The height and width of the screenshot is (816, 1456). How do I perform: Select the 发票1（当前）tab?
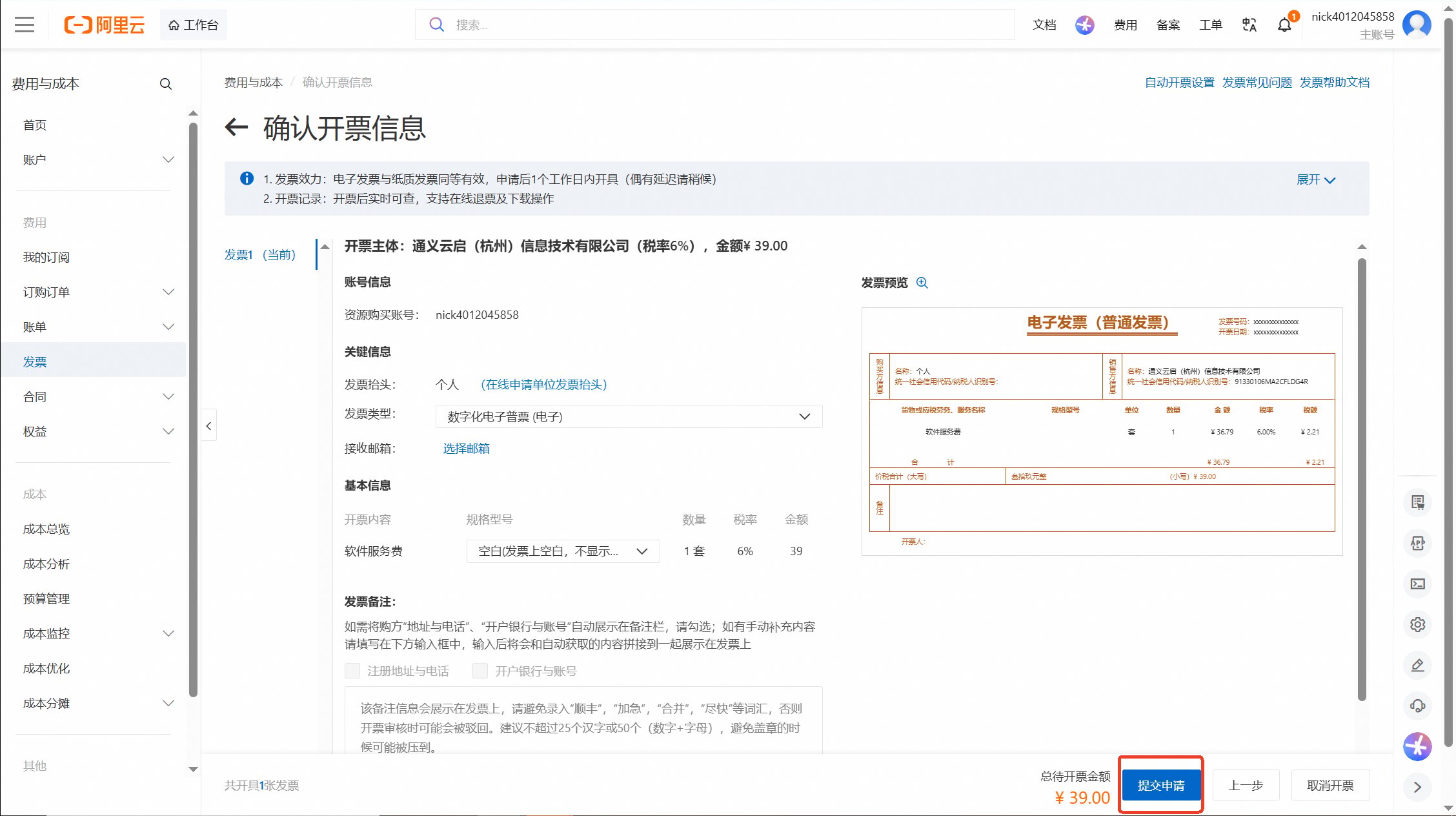[x=259, y=255]
